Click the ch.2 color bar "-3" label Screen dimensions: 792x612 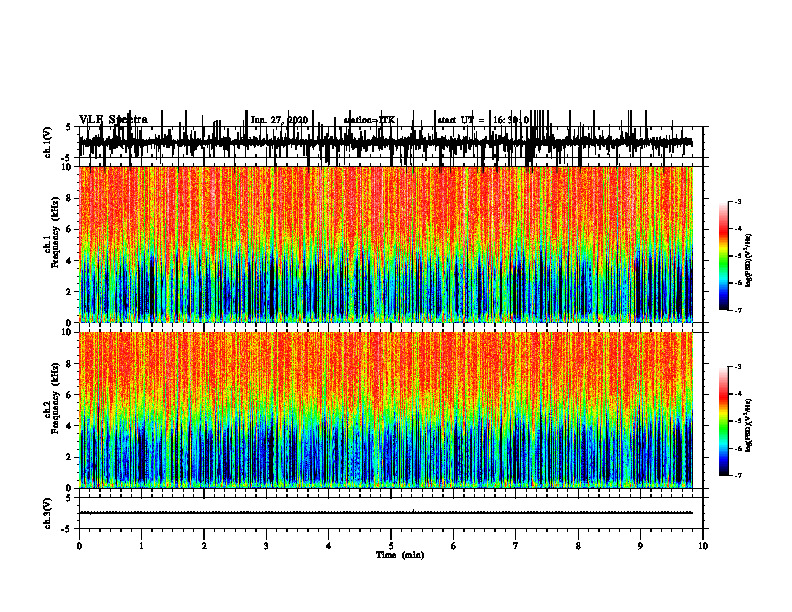(x=738, y=367)
